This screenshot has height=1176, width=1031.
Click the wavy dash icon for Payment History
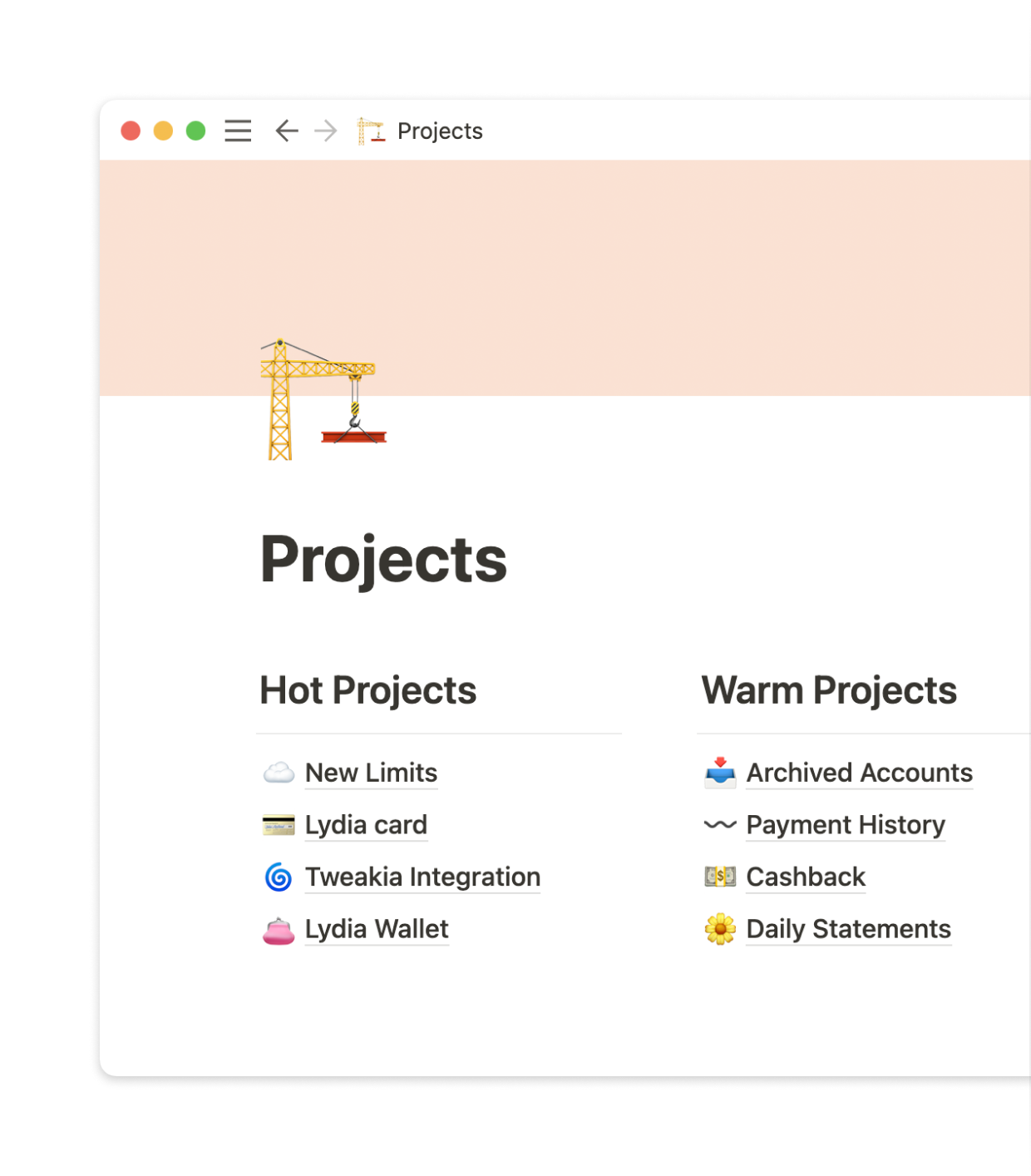point(720,825)
